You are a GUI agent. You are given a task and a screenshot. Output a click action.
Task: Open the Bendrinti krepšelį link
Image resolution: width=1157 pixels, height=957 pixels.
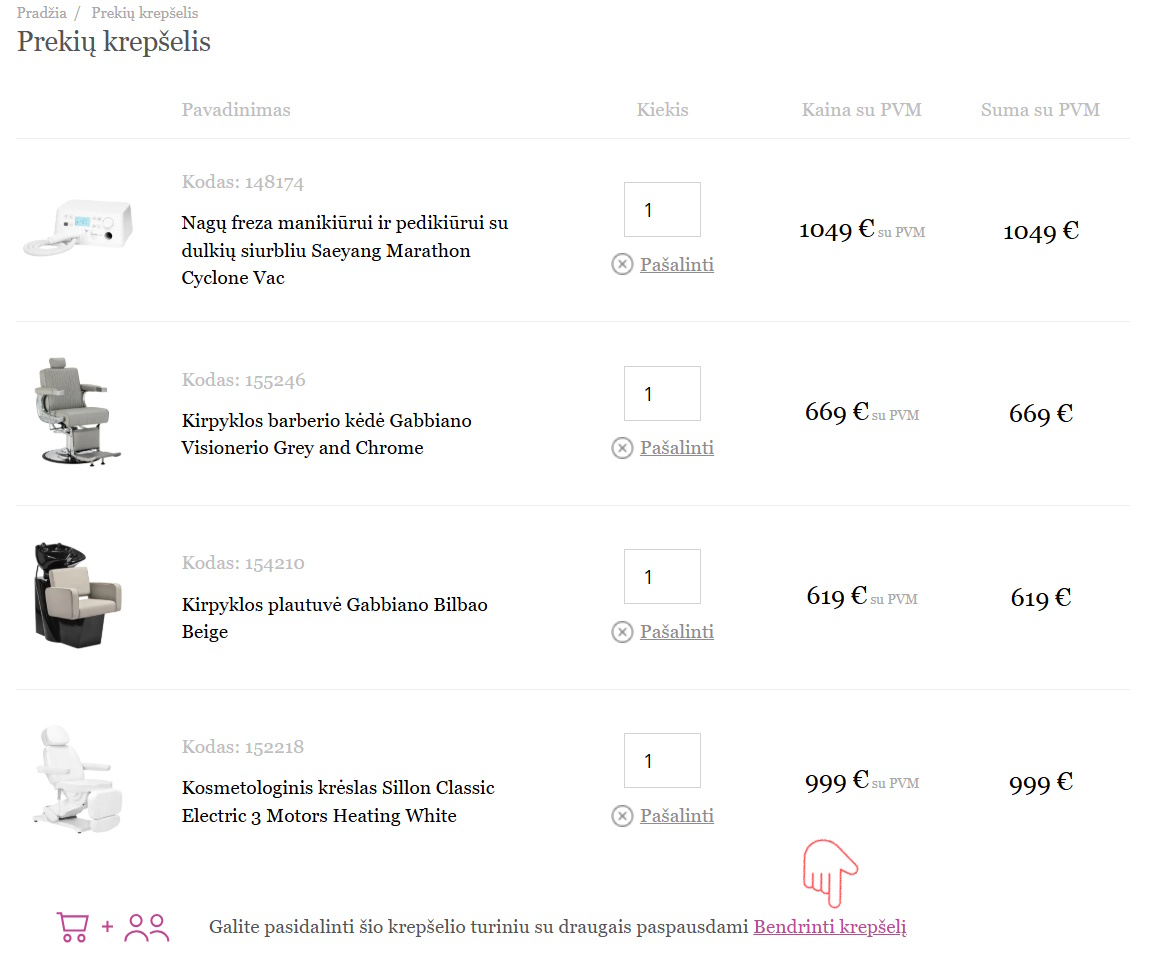tap(829, 927)
